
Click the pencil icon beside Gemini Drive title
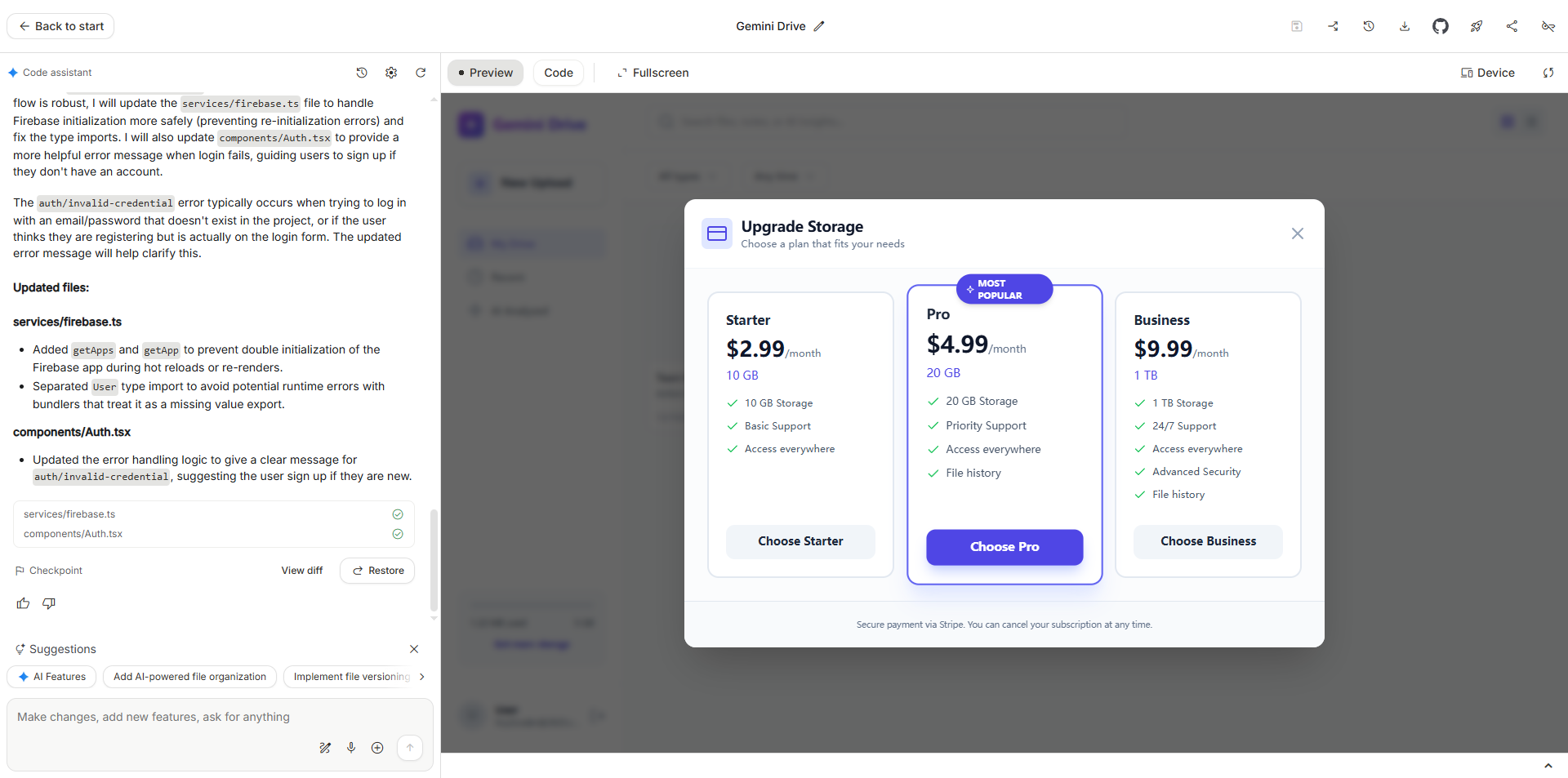819,26
